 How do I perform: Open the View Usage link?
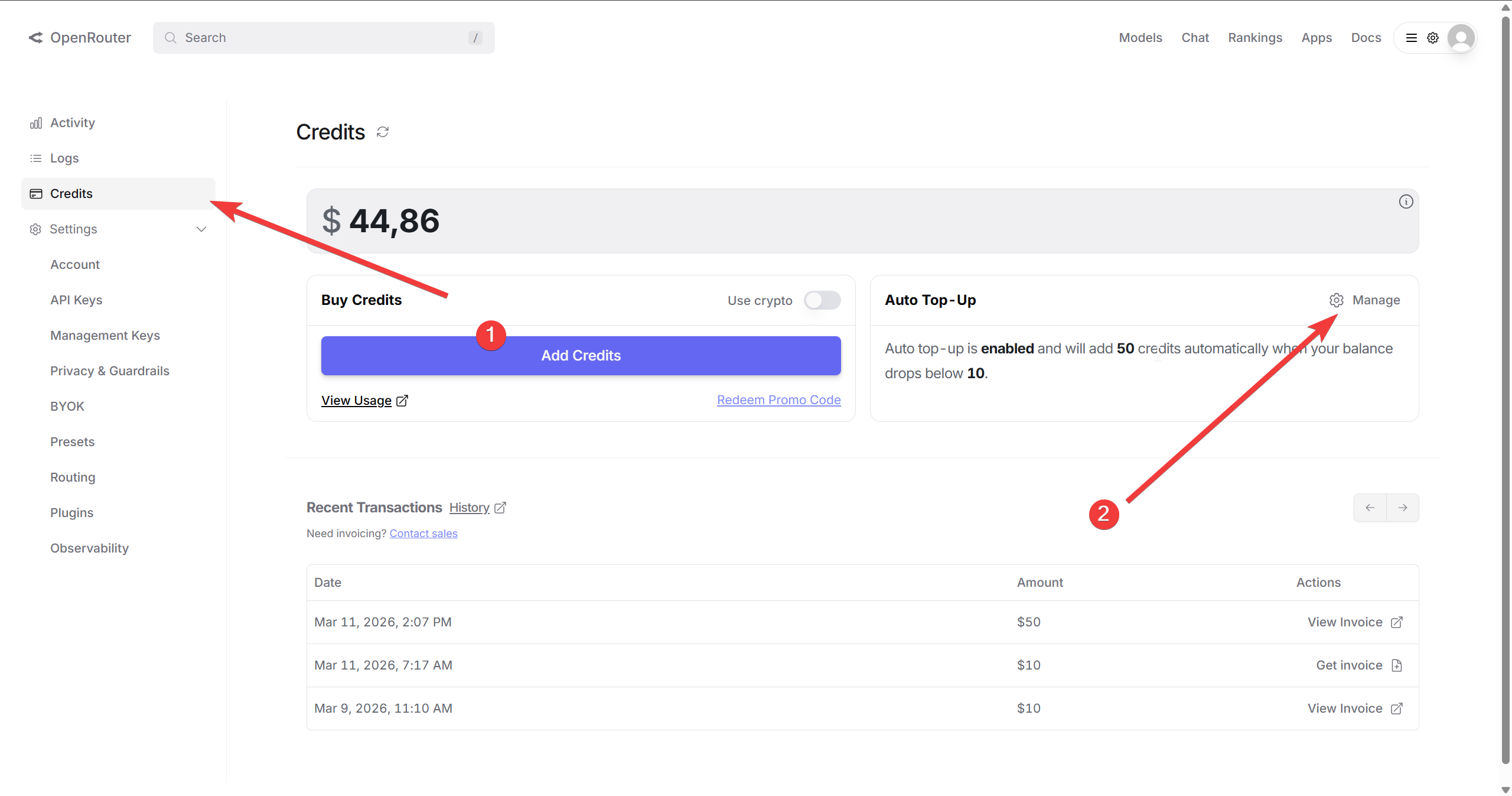coord(357,401)
